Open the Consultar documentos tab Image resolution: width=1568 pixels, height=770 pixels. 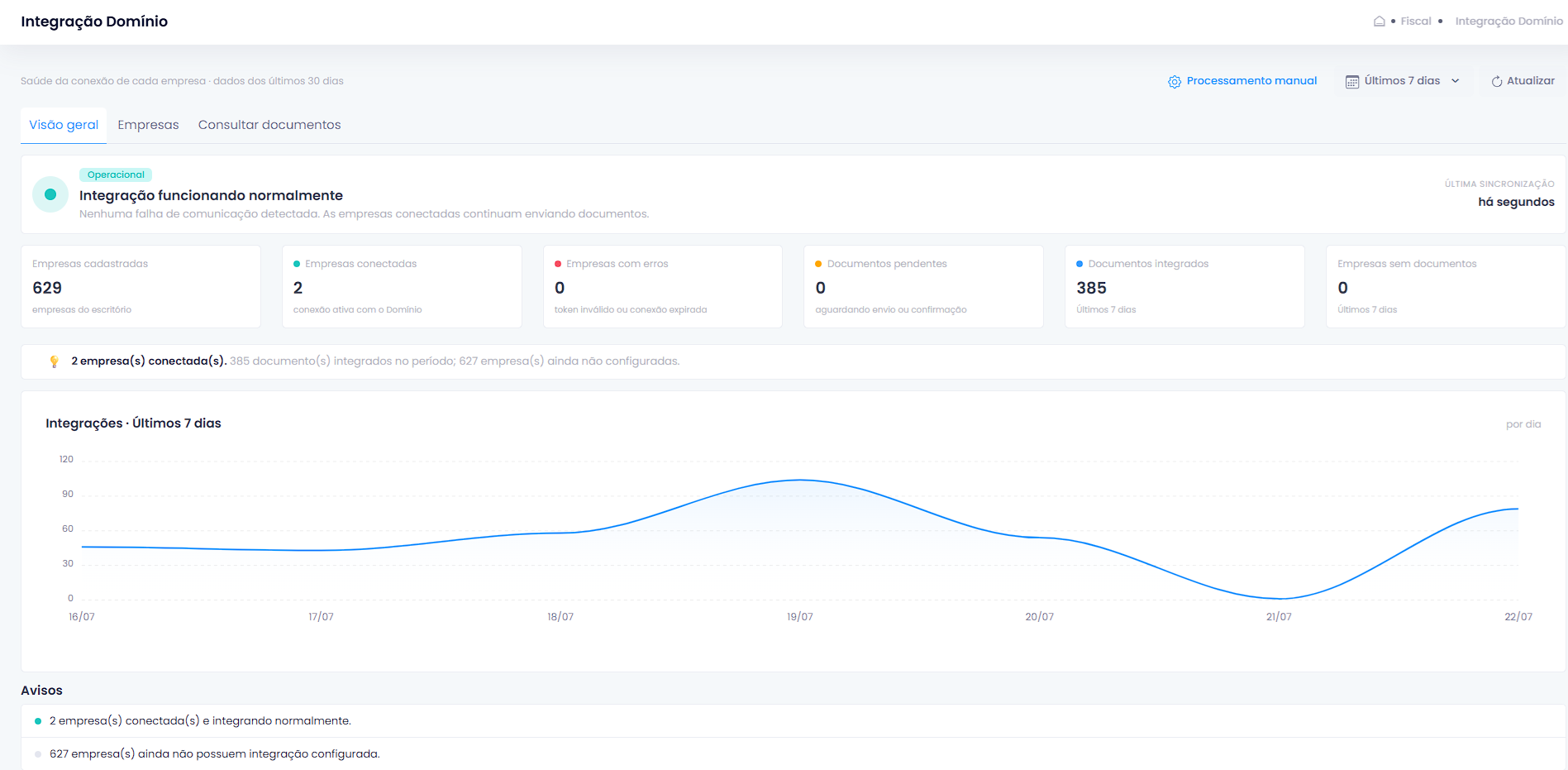(269, 125)
